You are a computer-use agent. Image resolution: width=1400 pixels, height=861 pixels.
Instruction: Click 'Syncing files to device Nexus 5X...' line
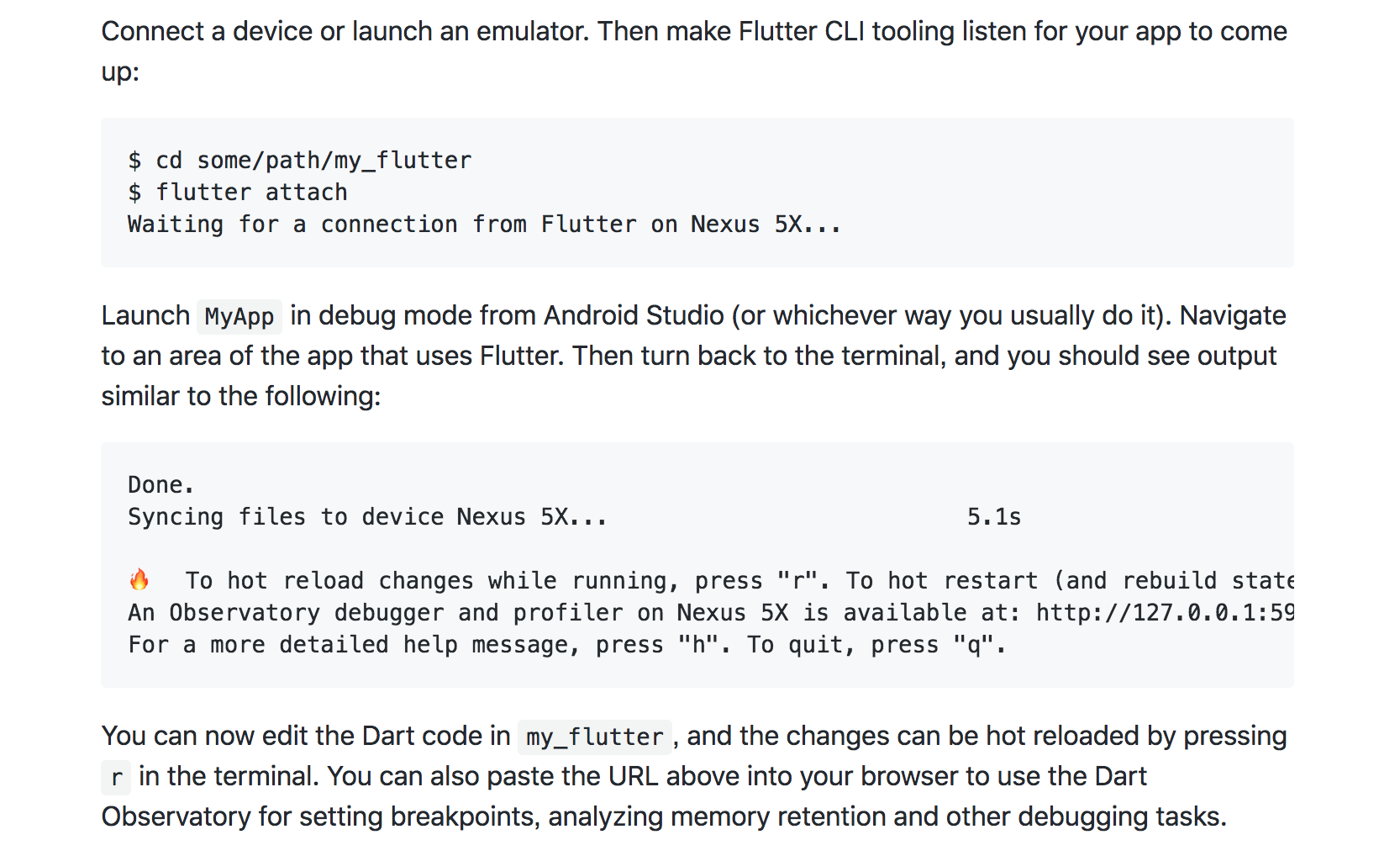point(367,516)
